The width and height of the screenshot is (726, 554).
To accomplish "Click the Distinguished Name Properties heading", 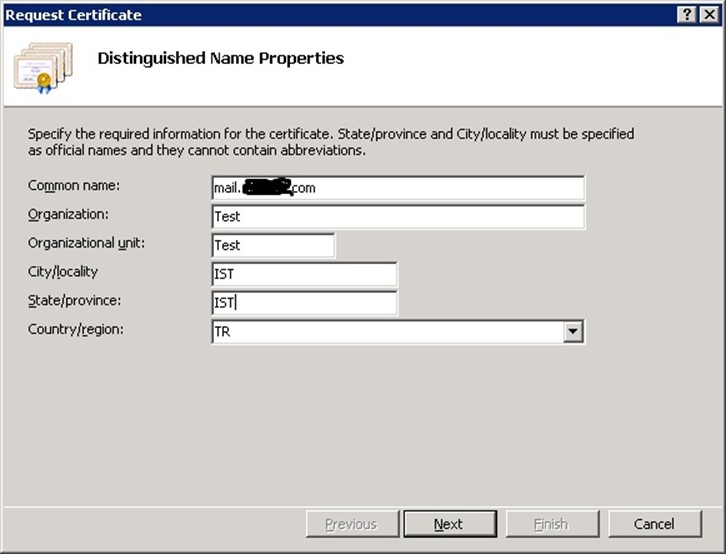I will (x=220, y=58).
